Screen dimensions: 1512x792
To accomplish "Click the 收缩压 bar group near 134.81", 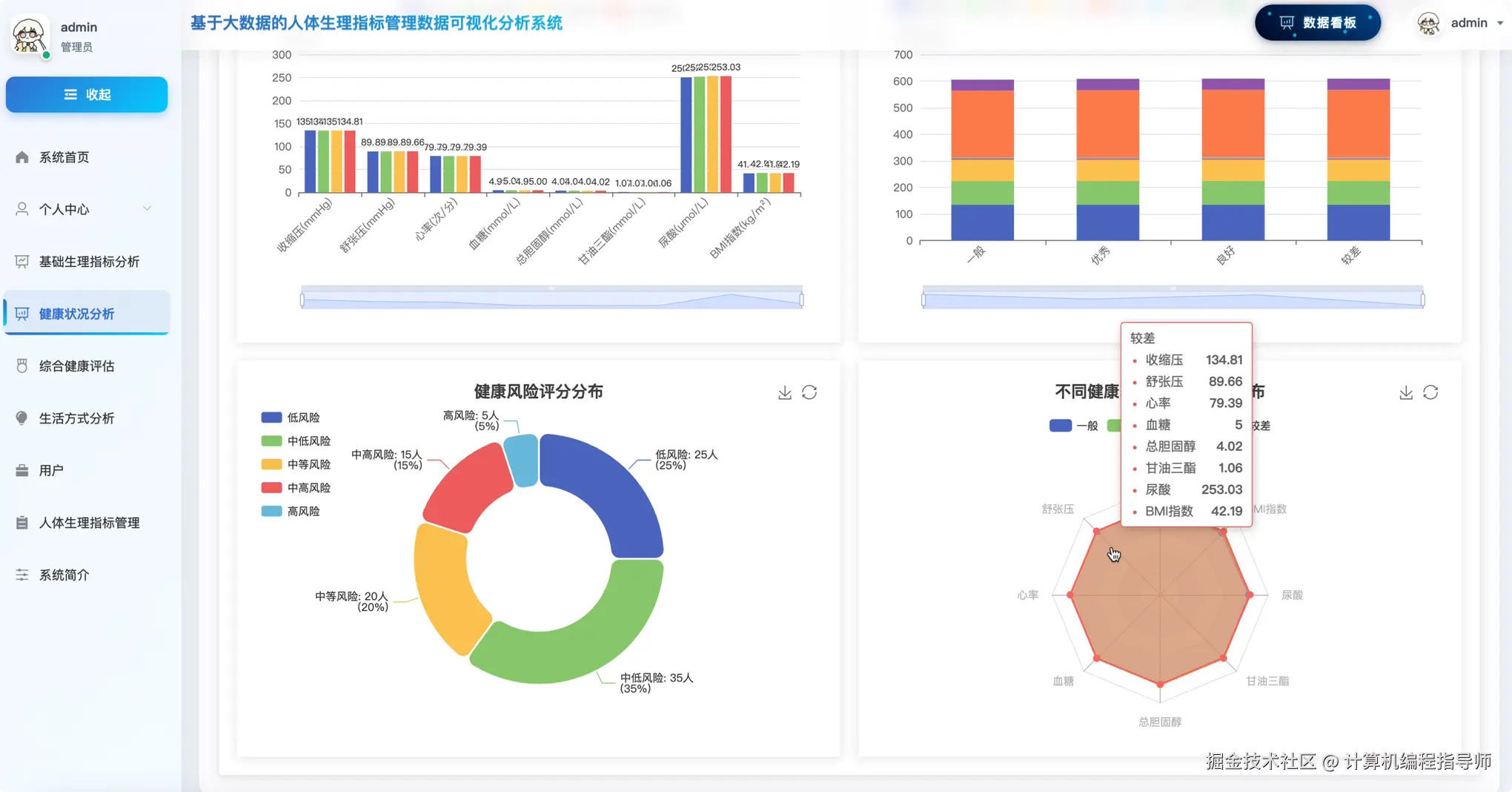I will (331, 162).
